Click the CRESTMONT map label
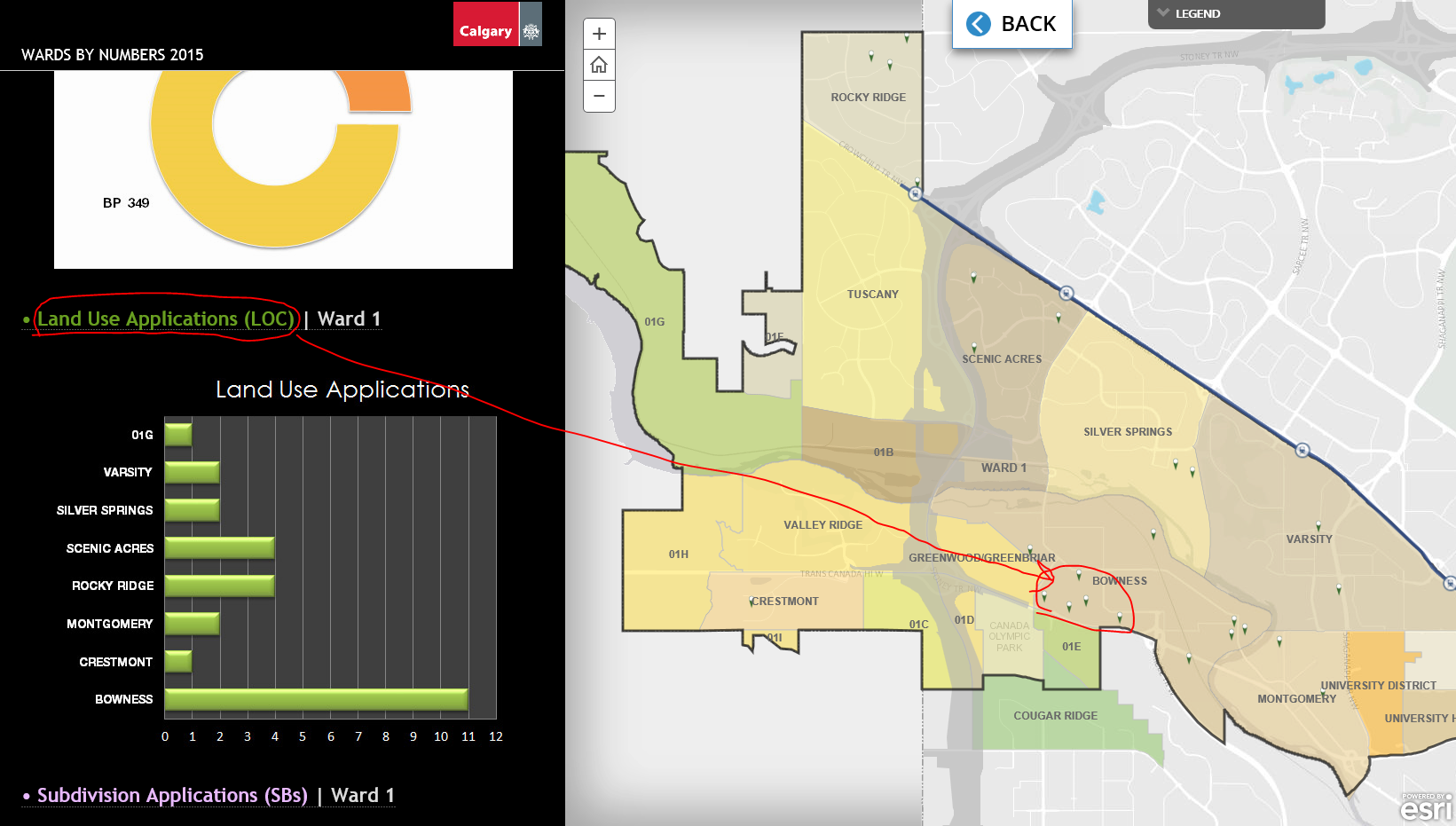 pyautogui.click(x=785, y=602)
